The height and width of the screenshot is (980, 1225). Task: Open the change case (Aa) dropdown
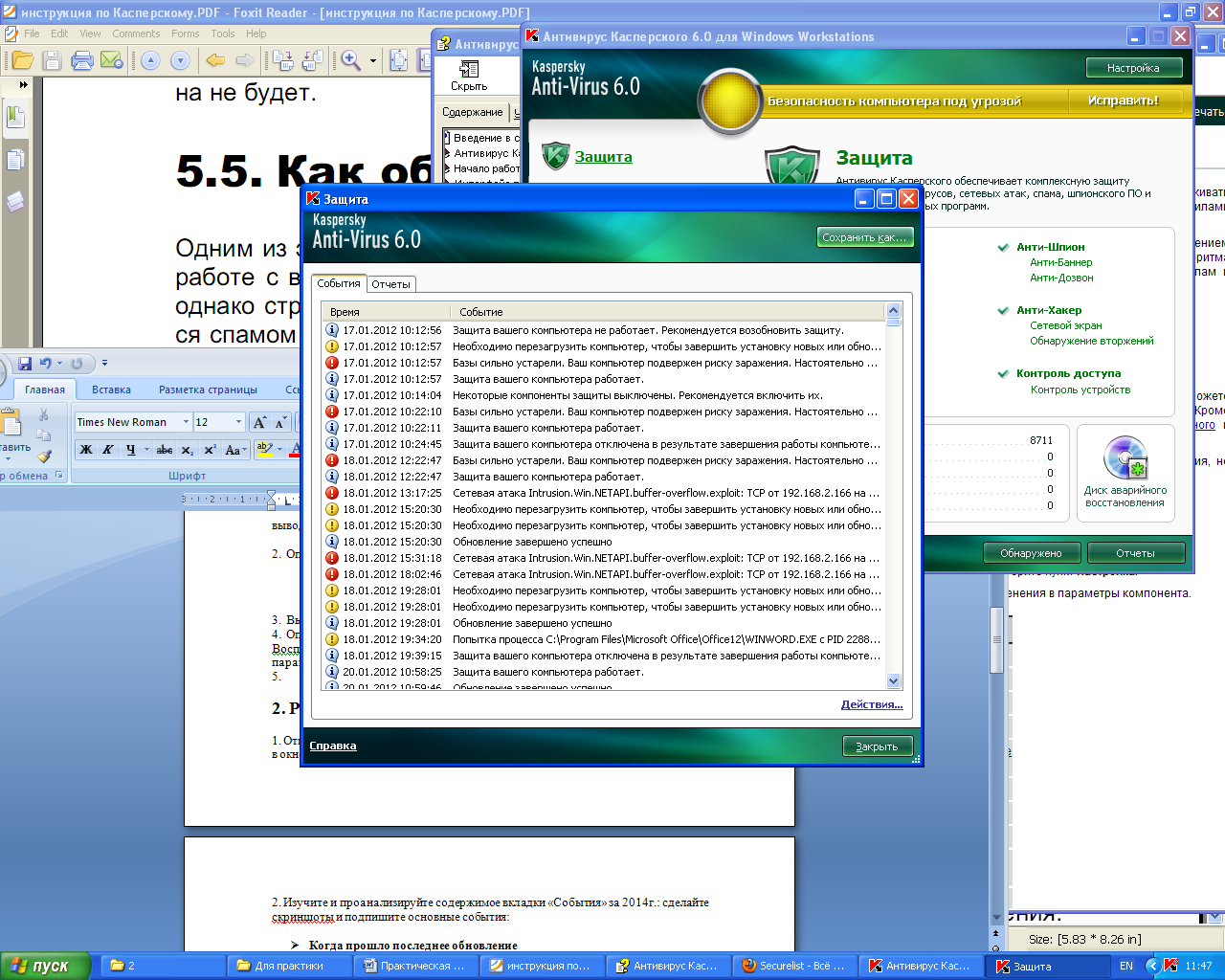click(x=234, y=450)
